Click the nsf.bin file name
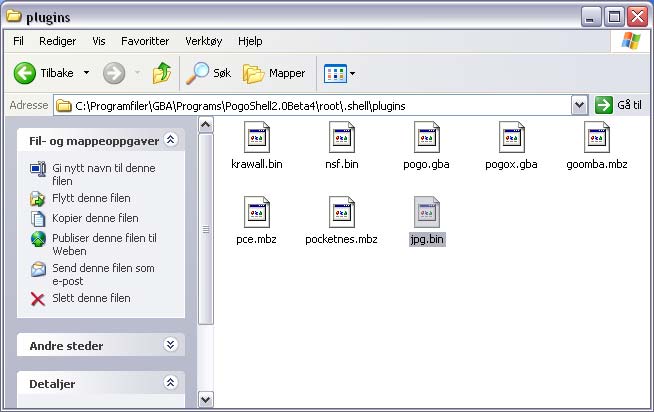Screen dimensions: 654x412 pyautogui.click(x=342, y=164)
